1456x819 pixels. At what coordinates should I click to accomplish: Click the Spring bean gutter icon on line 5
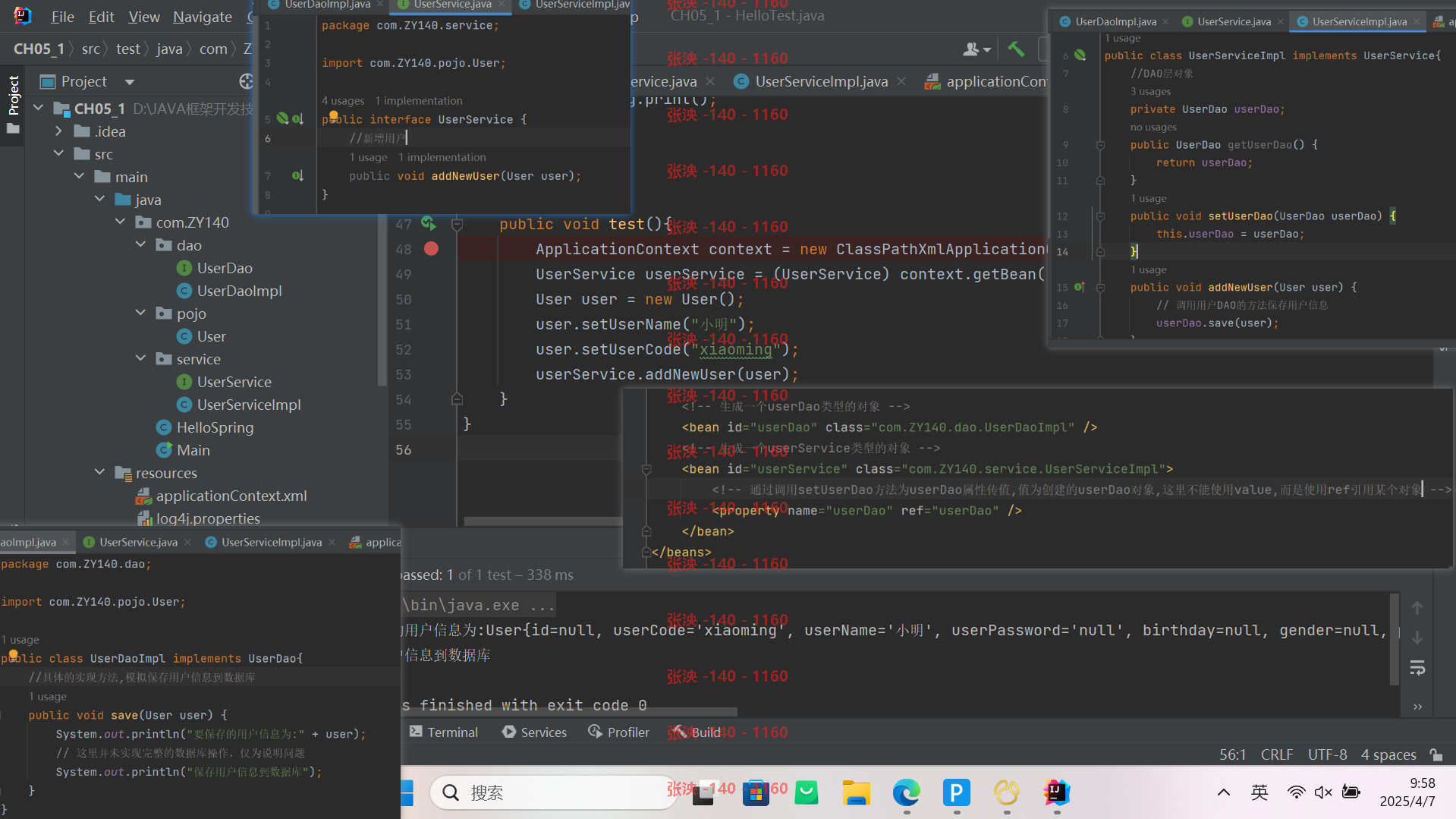[x=282, y=118]
